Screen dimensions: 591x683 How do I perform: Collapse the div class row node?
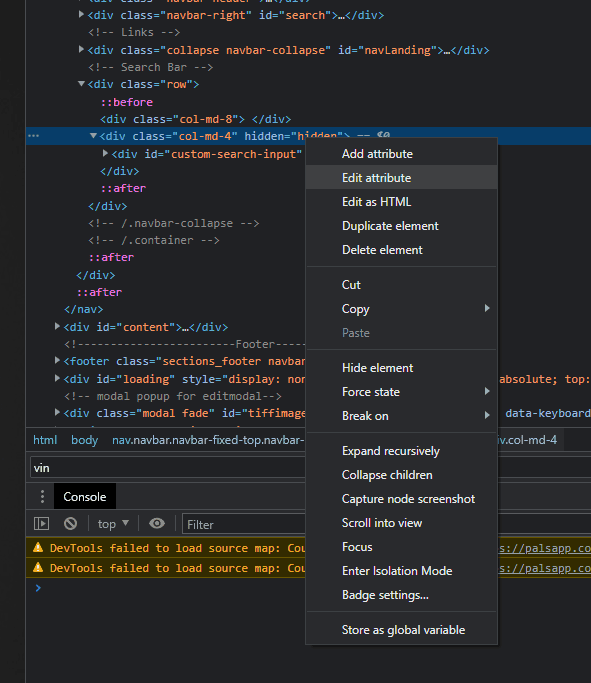pyautogui.click(x=81, y=84)
